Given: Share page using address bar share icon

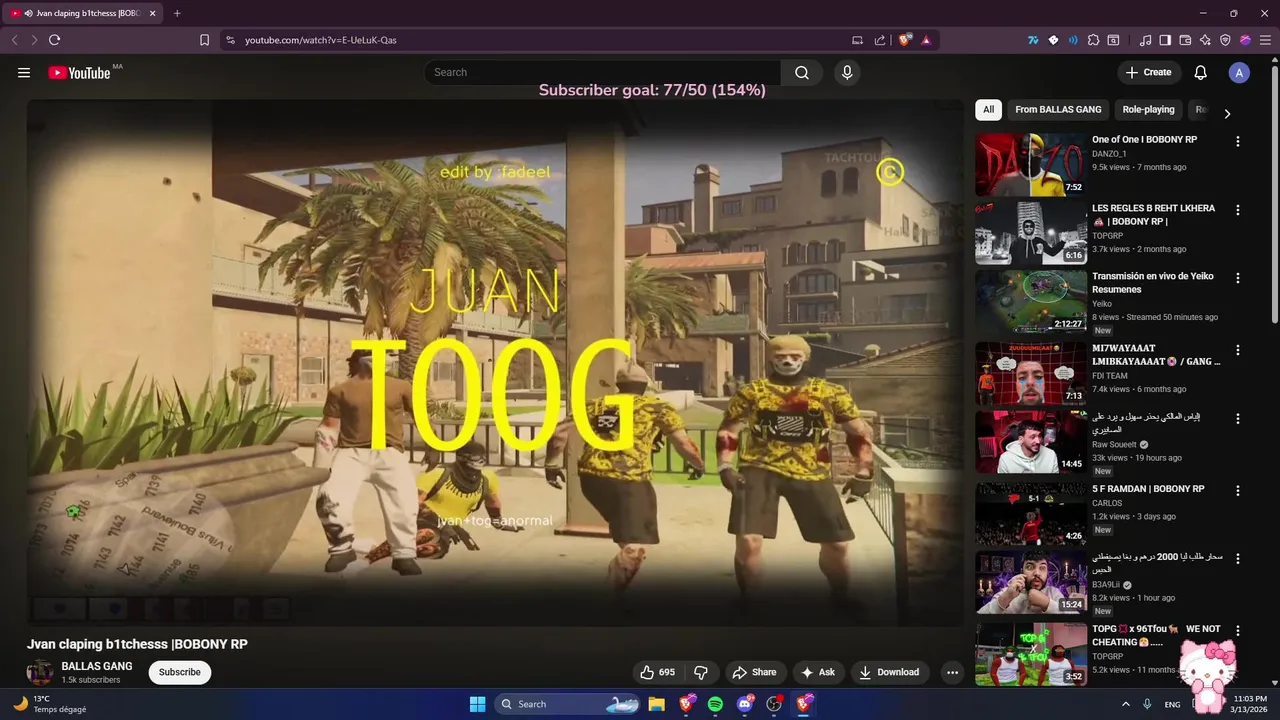Looking at the screenshot, I should click(880, 40).
